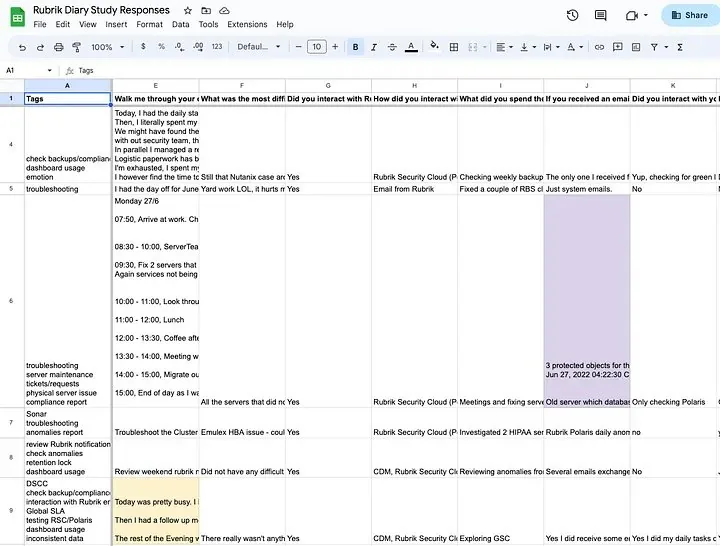Screen dimensions: 720x546
Task: Select column E header
Action: click(x=156, y=85)
